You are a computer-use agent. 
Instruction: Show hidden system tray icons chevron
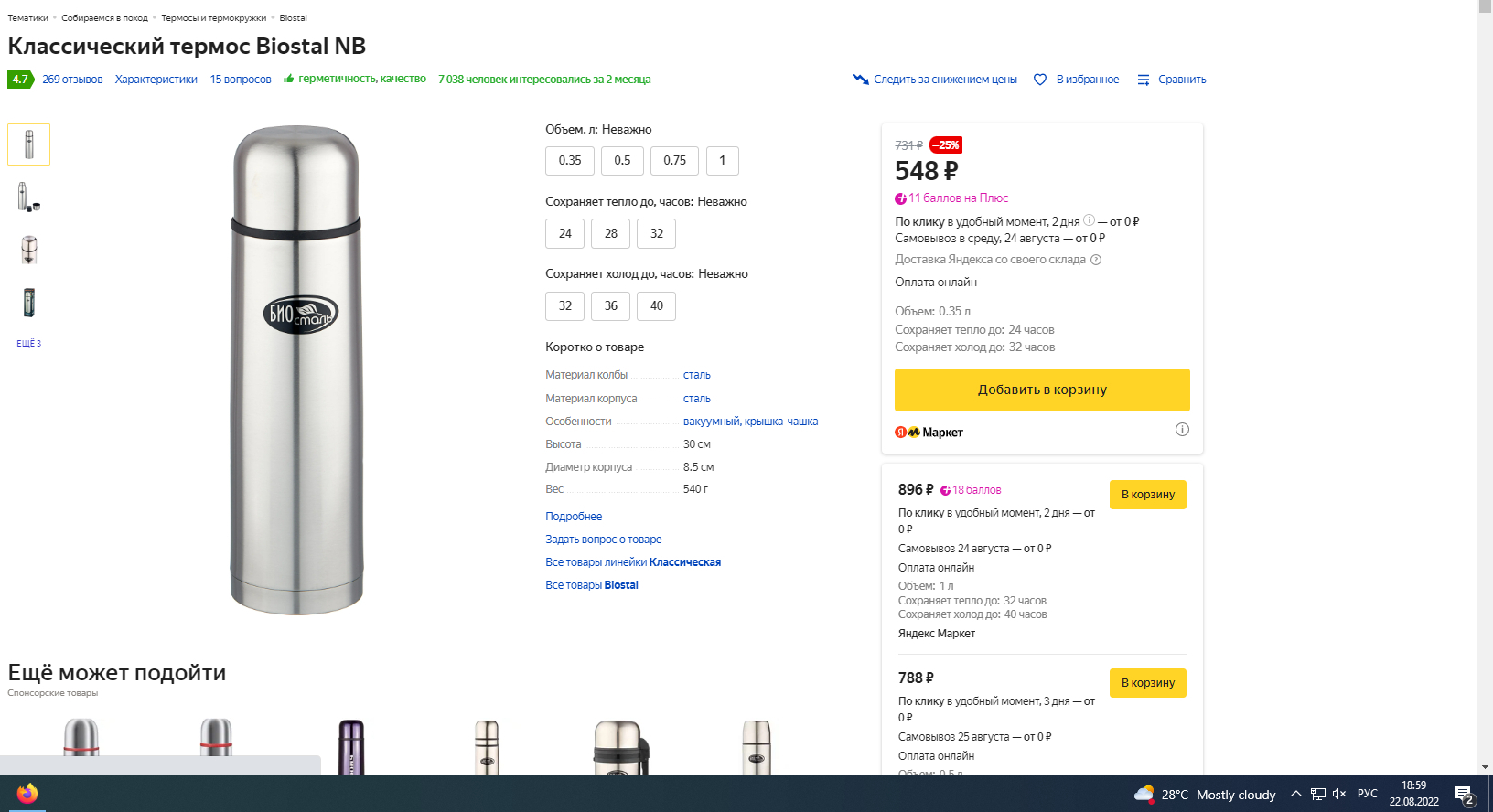pyautogui.click(x=1295, y=794)
